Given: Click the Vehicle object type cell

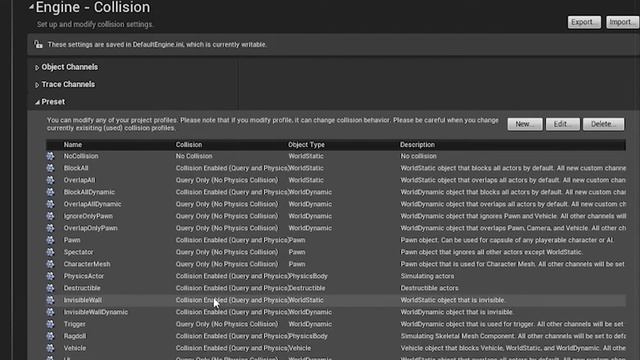Looking at the screenshot, I should [x=300, y=348].
